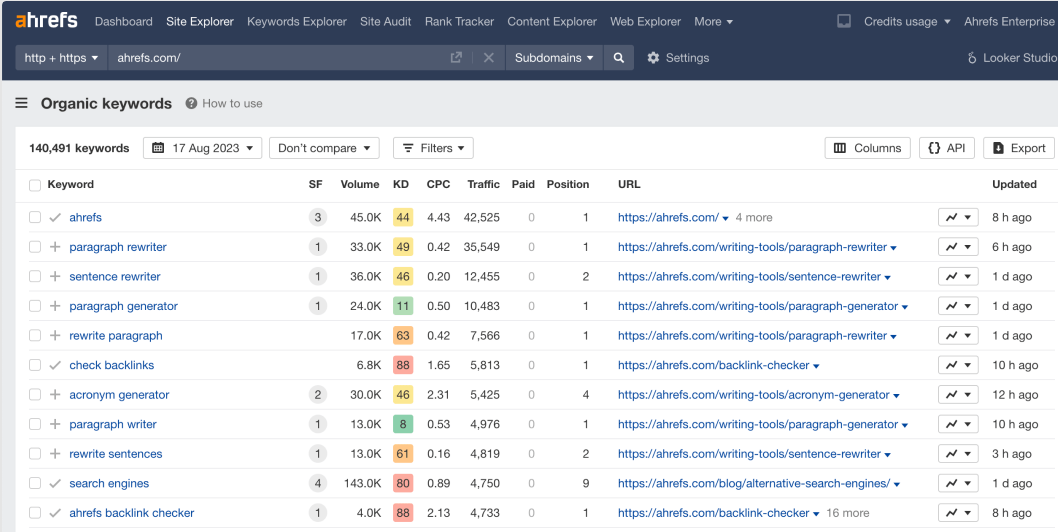
Task: Show the 4 more URLs link
Action: click(754, 217)
